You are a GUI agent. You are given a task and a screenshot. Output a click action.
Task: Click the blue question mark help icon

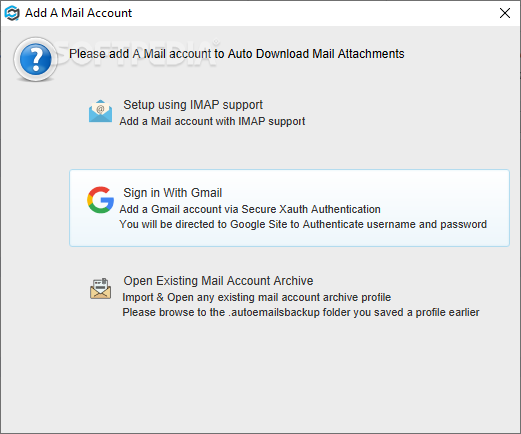pos(35,59)
